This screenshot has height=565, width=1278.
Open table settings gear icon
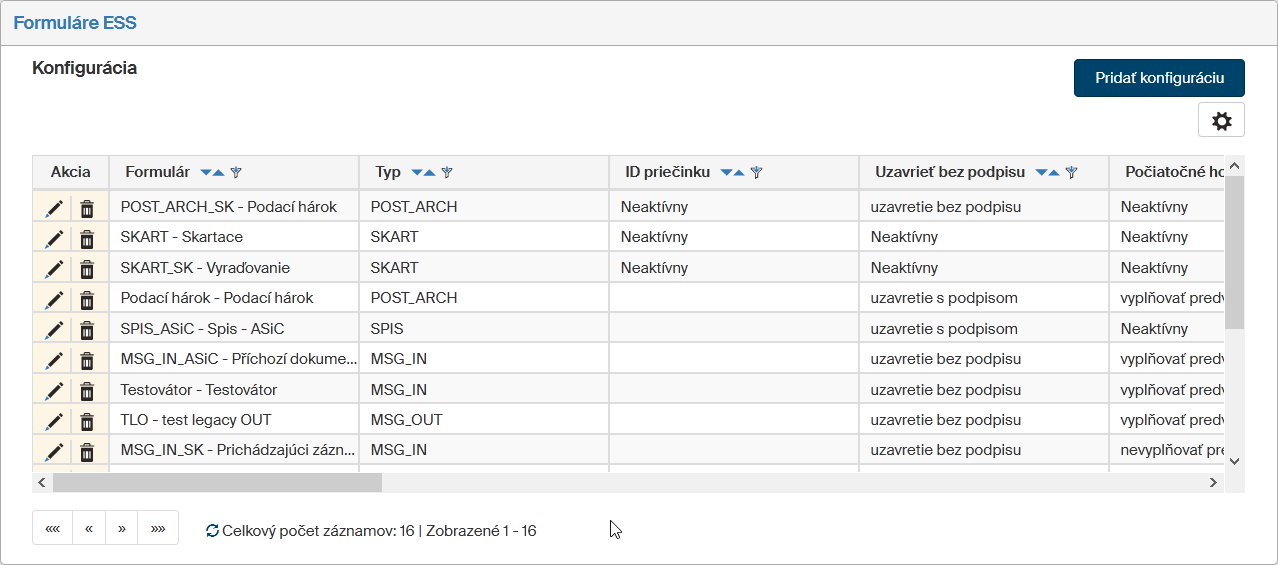pyautogui.click(x=1221, y=121)
